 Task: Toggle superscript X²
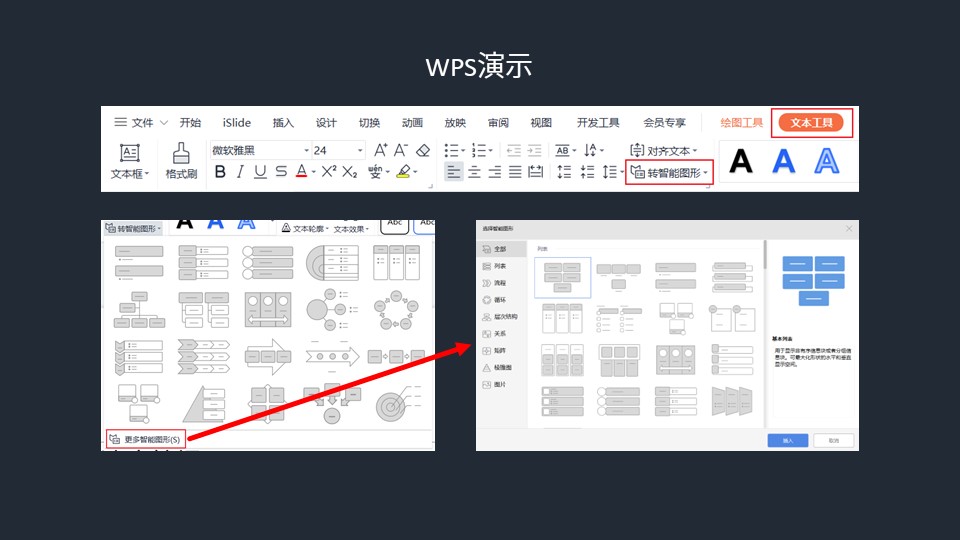329,171
